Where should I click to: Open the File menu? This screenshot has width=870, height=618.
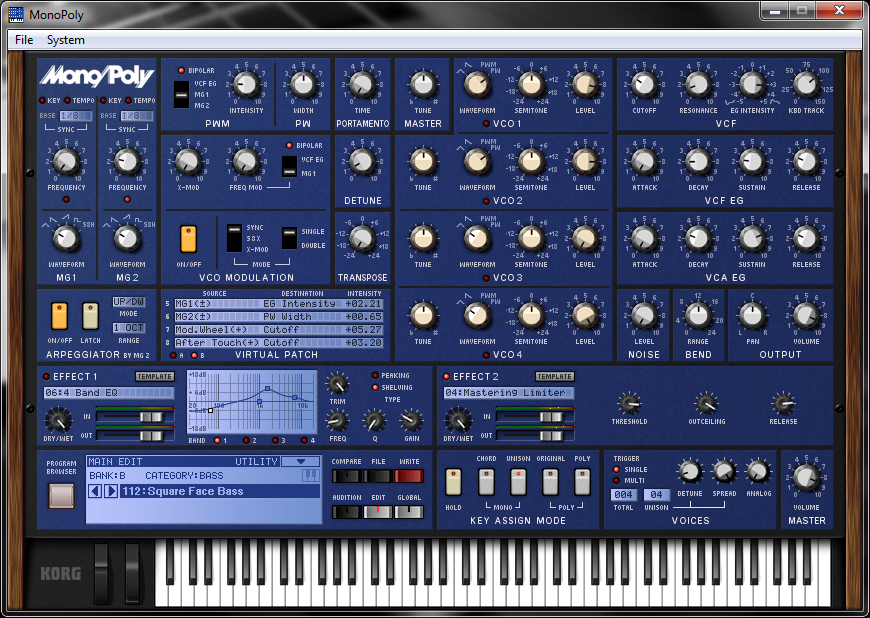pyautogui.click(x=24, y=40)
